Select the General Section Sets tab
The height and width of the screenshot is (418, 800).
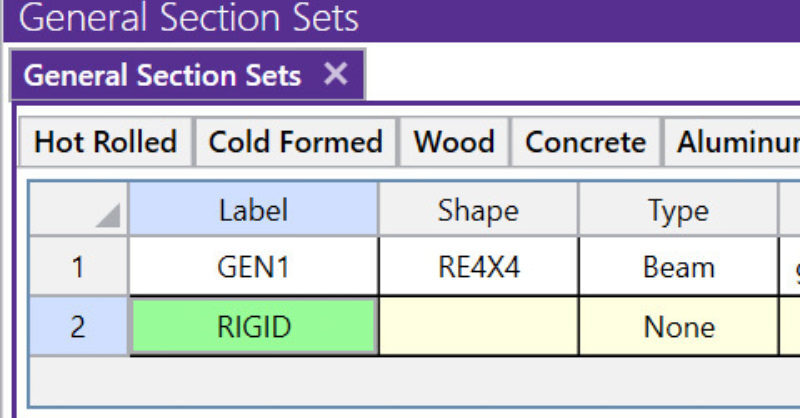tap(162, 75)
